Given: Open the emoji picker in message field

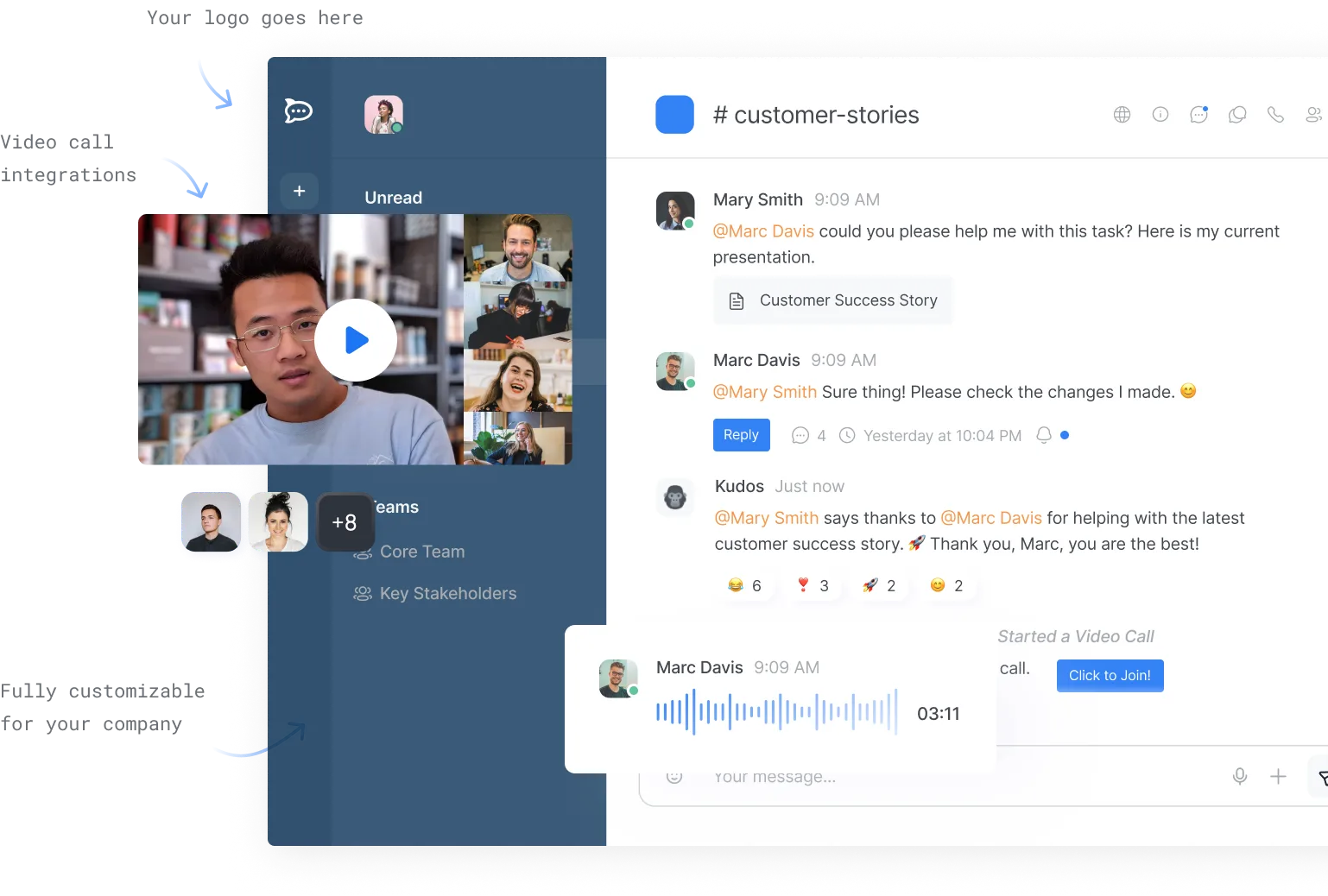Looking at the screenshot, I should [x=674, y=776].
